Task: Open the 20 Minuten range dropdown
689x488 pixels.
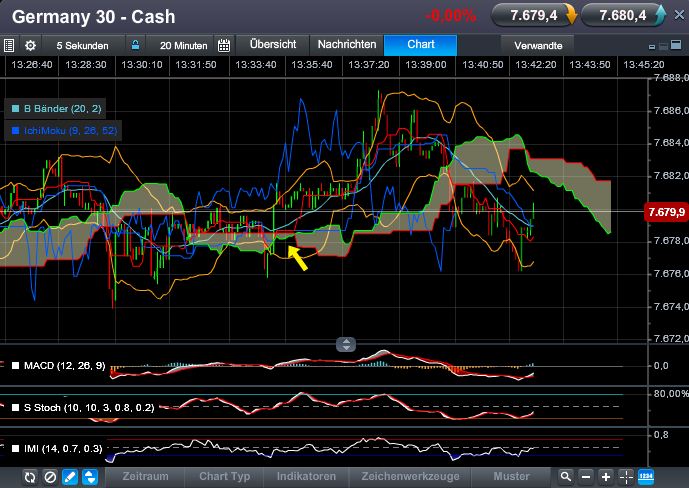Action: [x=183, y=46]
